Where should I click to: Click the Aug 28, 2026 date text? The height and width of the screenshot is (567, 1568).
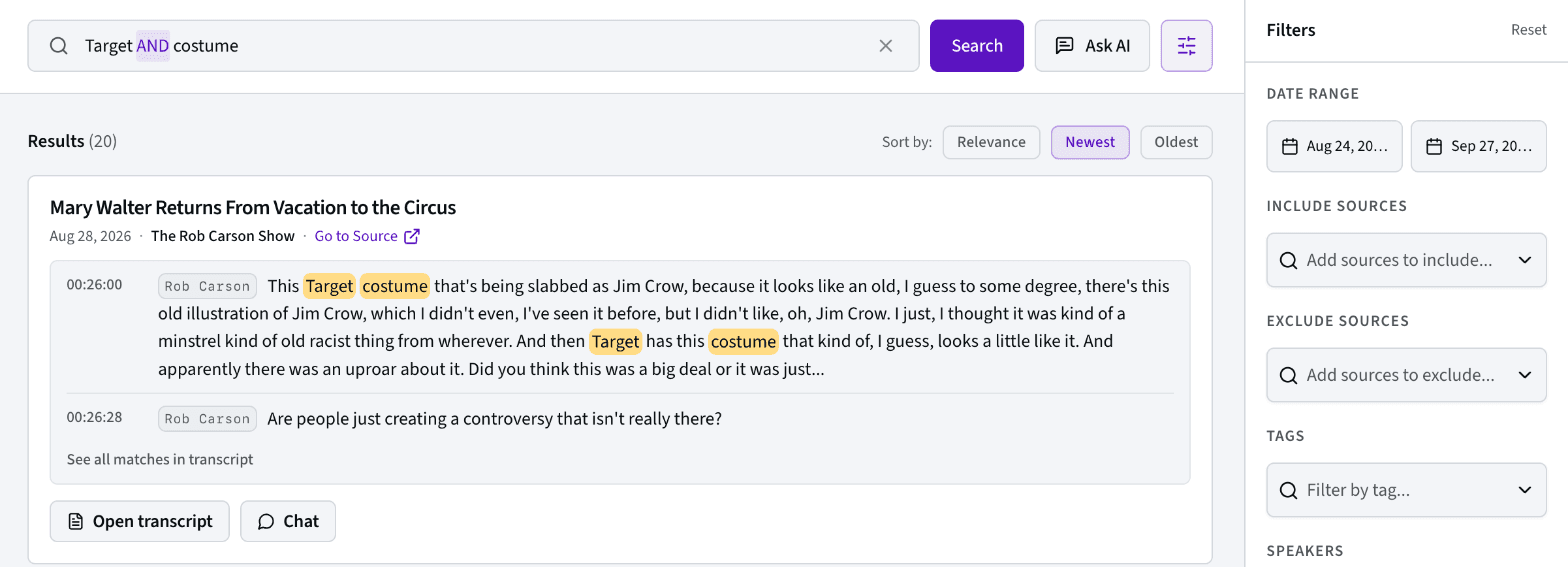(91, 236)
